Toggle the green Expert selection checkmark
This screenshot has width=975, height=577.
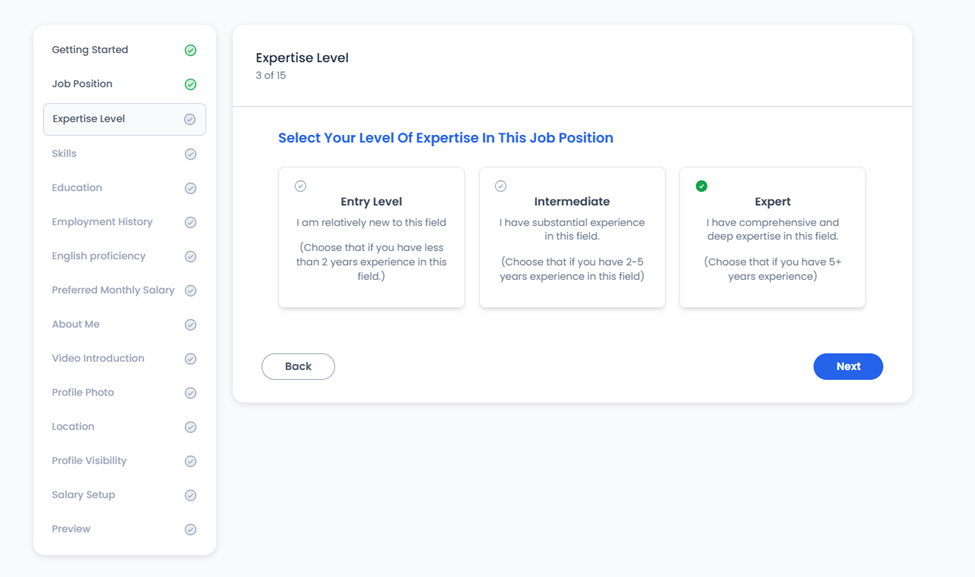tap(701, 186)
